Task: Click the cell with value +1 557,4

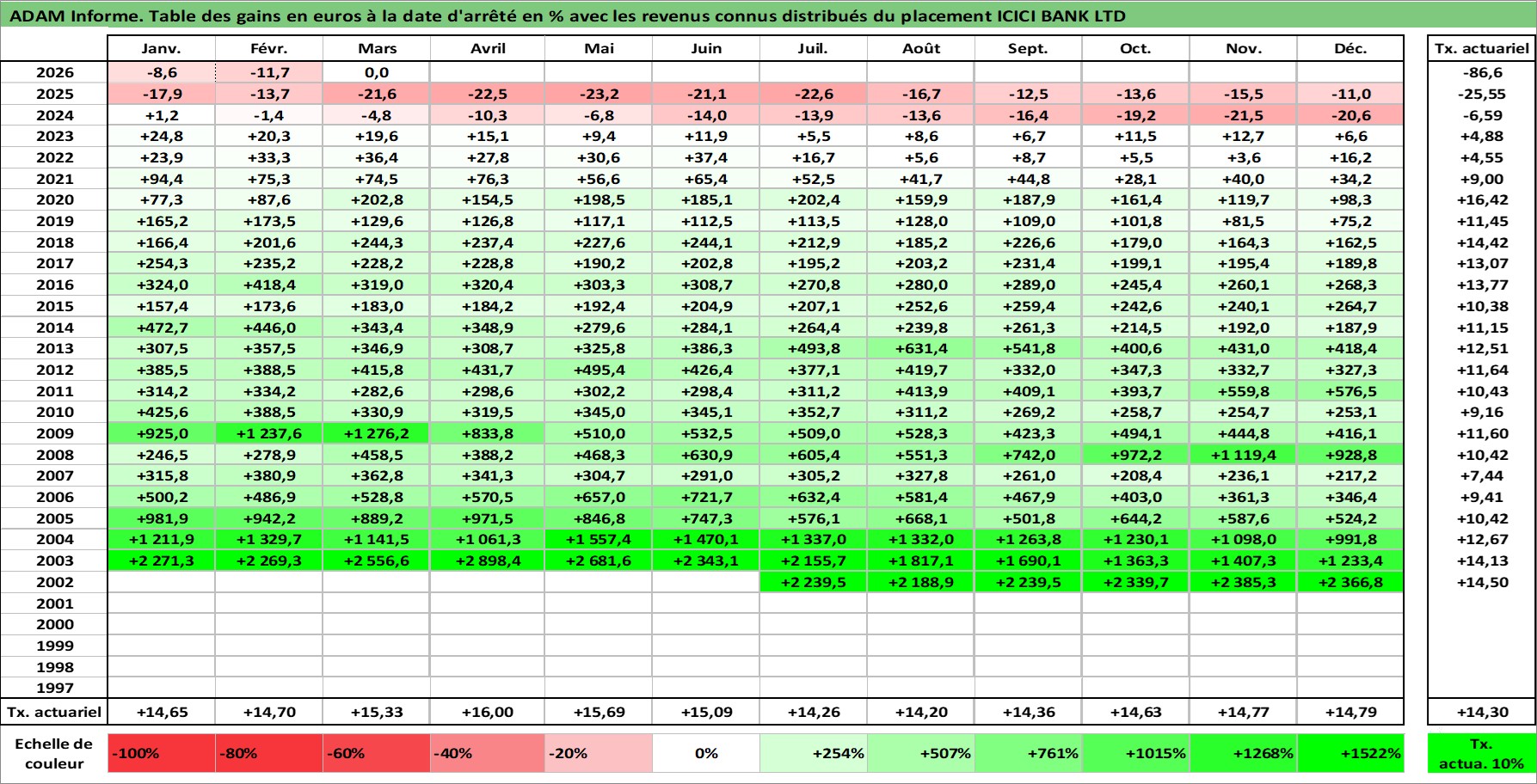Action: coord(599,539)
